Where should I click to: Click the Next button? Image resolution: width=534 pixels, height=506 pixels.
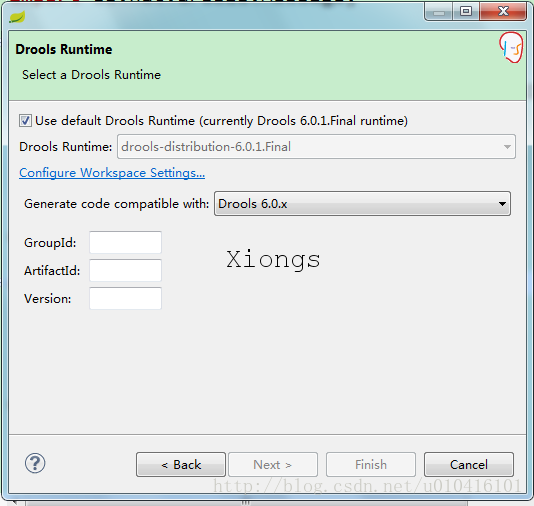point(273,464)
